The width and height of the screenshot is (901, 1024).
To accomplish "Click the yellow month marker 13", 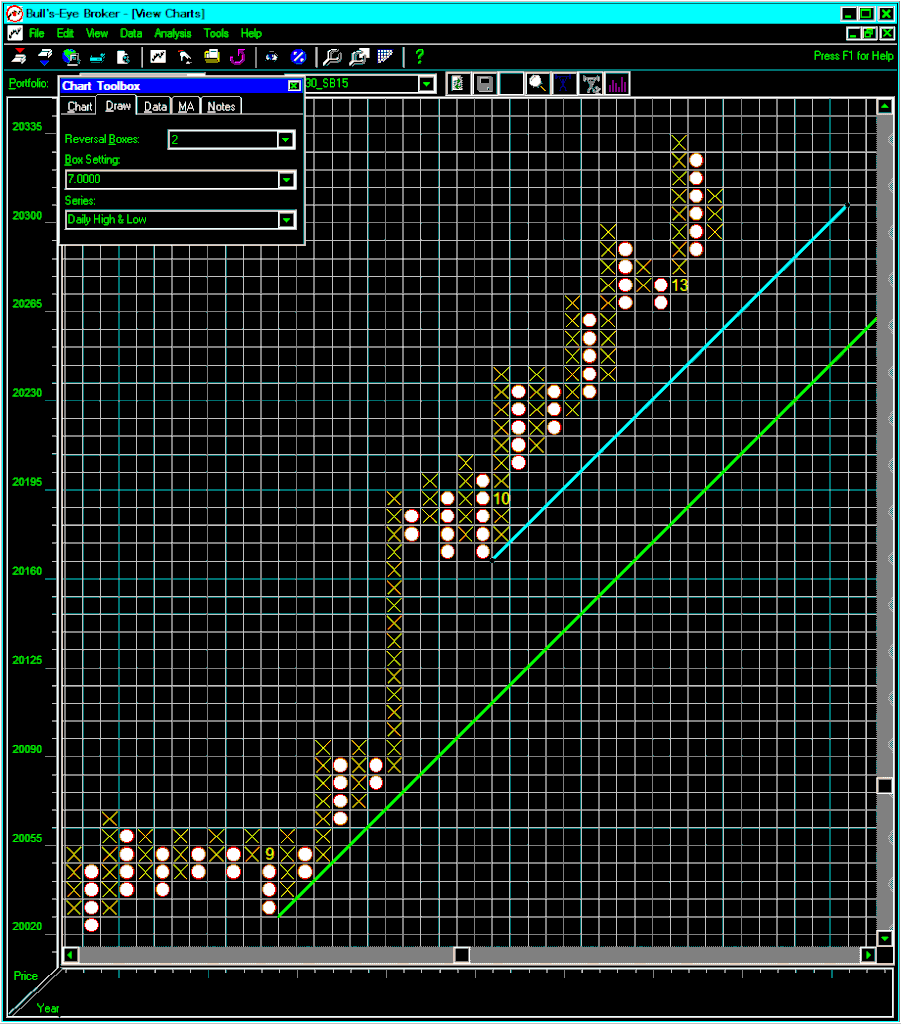I will pos(680,285).
